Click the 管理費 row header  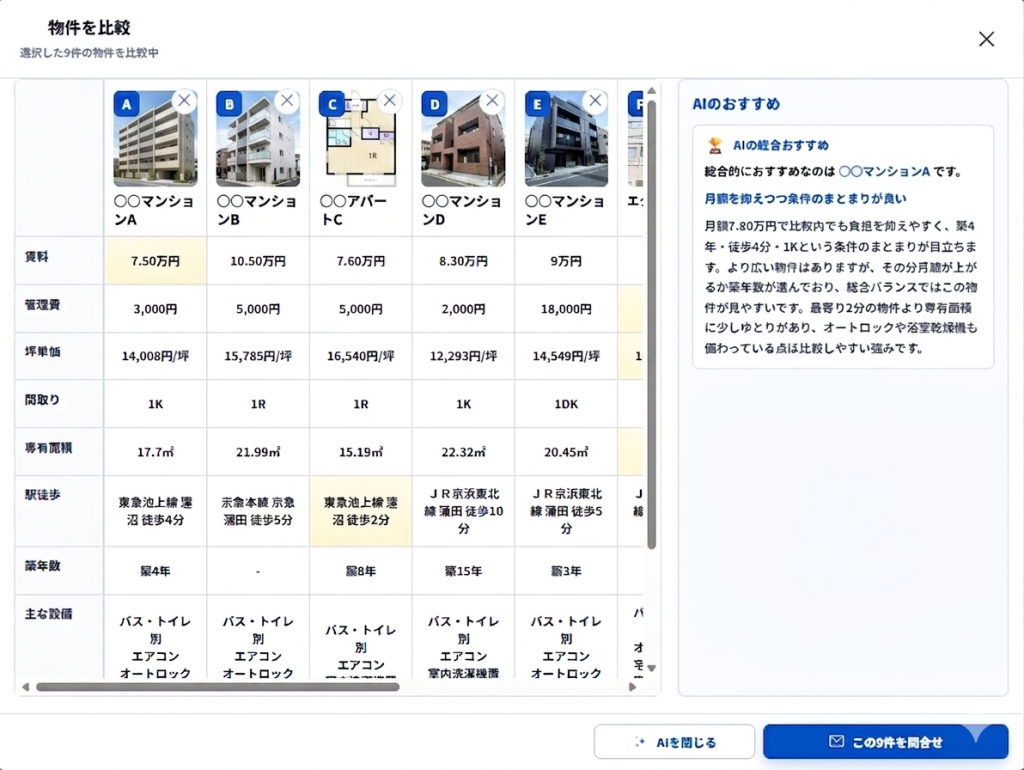tap(59, 308)
